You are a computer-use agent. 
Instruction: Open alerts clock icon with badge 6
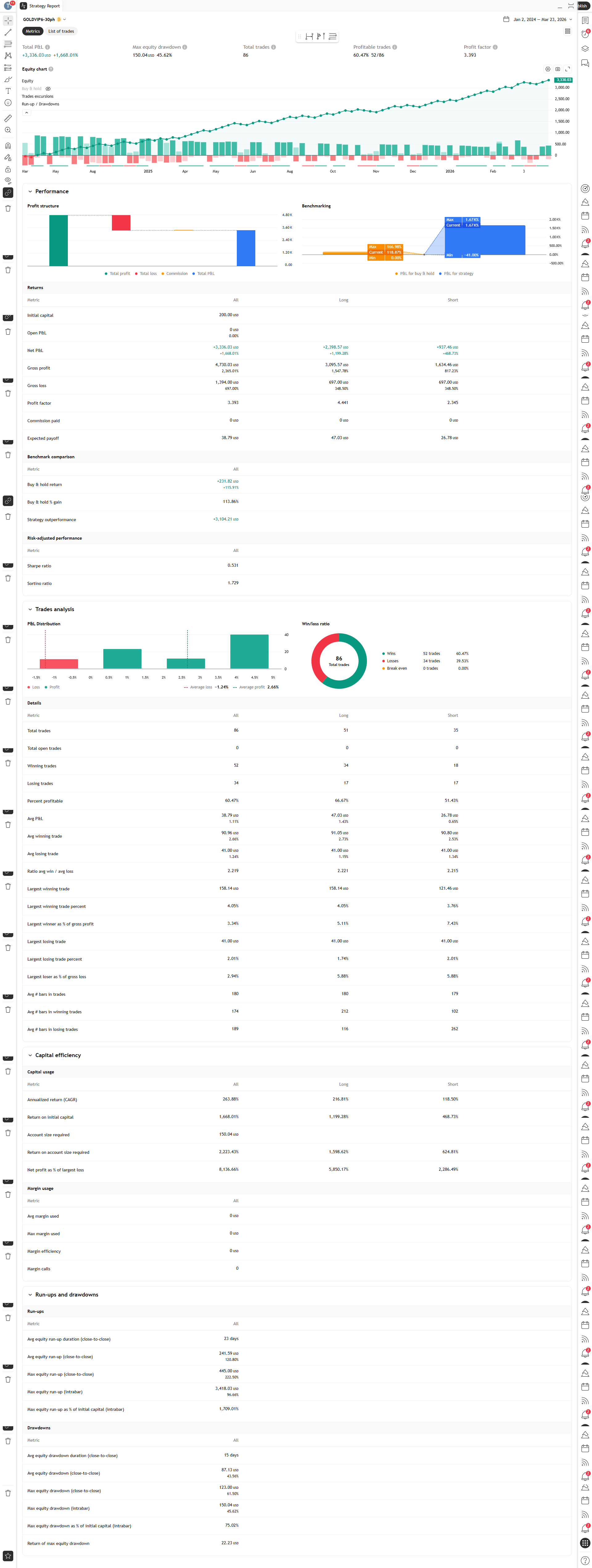[585, 34]
